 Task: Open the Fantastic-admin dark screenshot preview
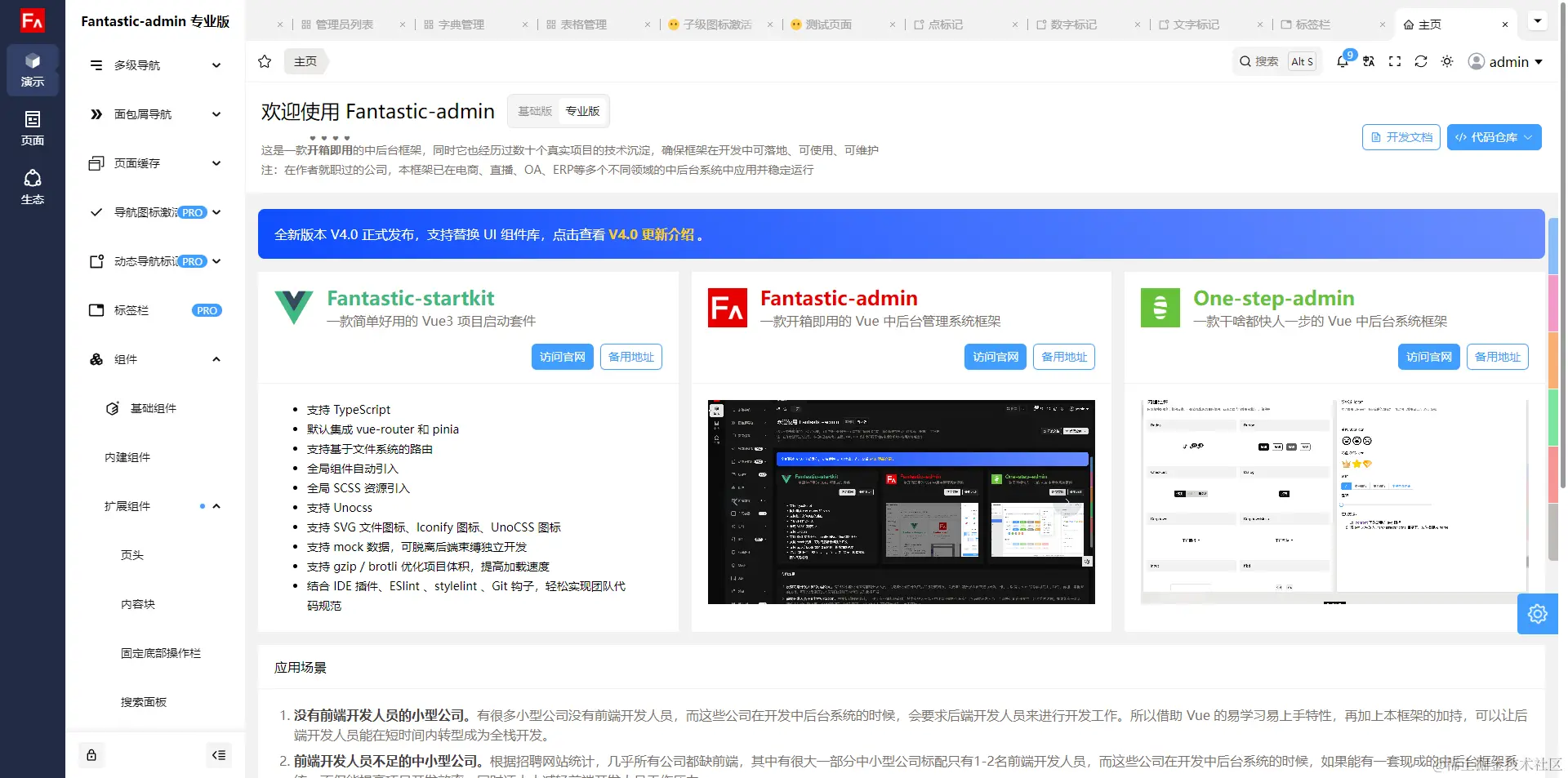[x=902, y=502]
